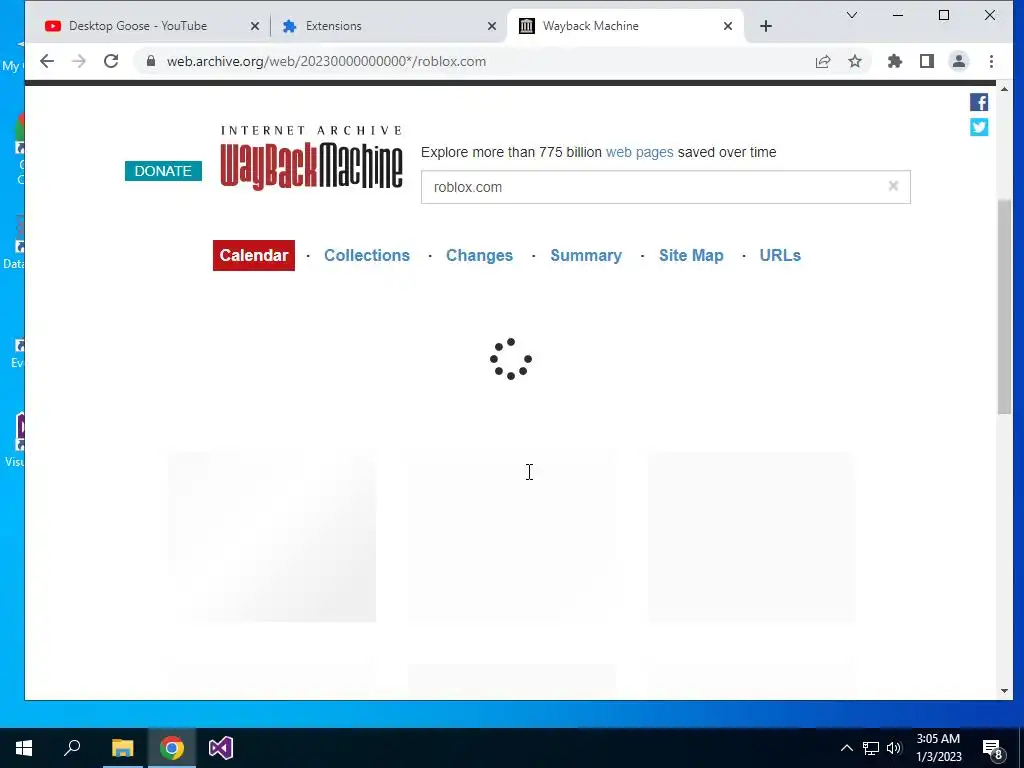Click the Chrome forward arrow button
This screenshot has width=1024, height=768.
[x=79, y=61]
